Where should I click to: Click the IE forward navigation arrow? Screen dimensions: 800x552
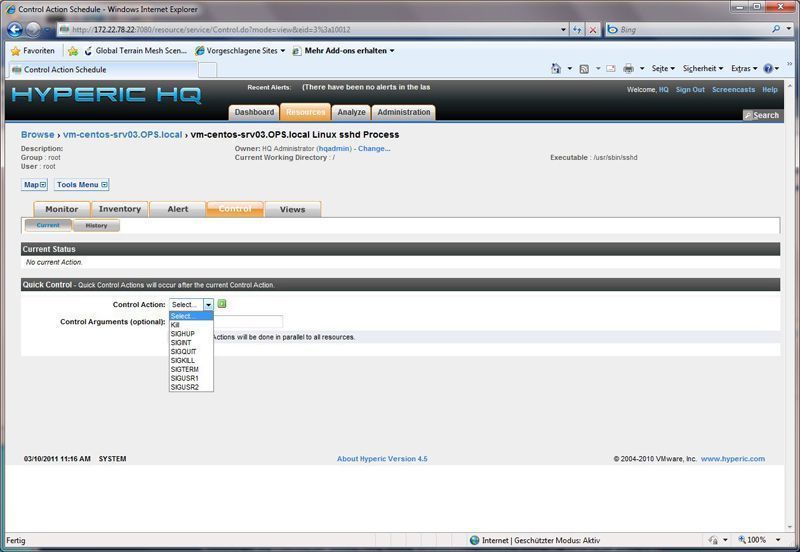[33, 30]
